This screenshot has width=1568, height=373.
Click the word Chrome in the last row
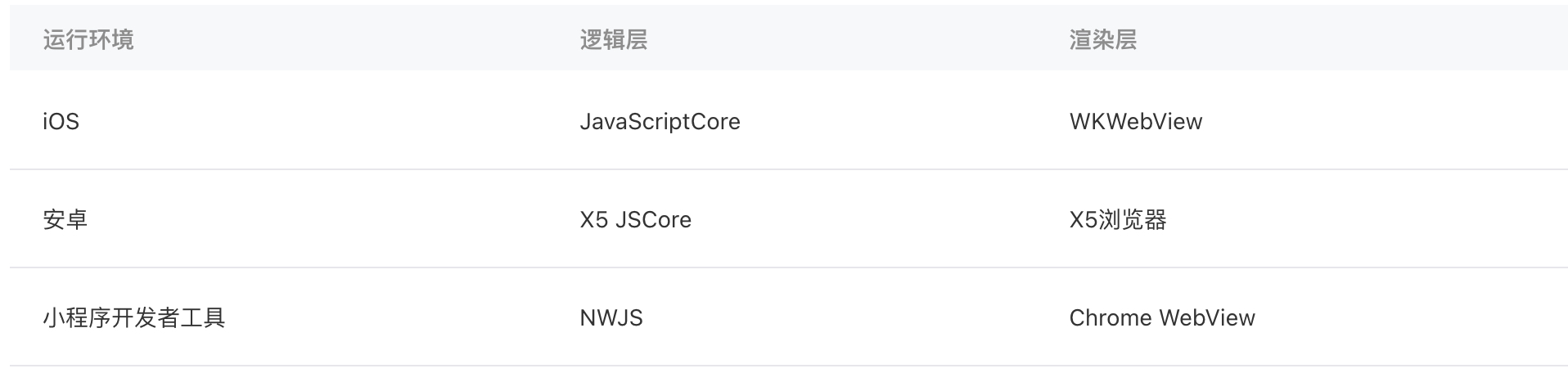click(x=1110, y=318)
